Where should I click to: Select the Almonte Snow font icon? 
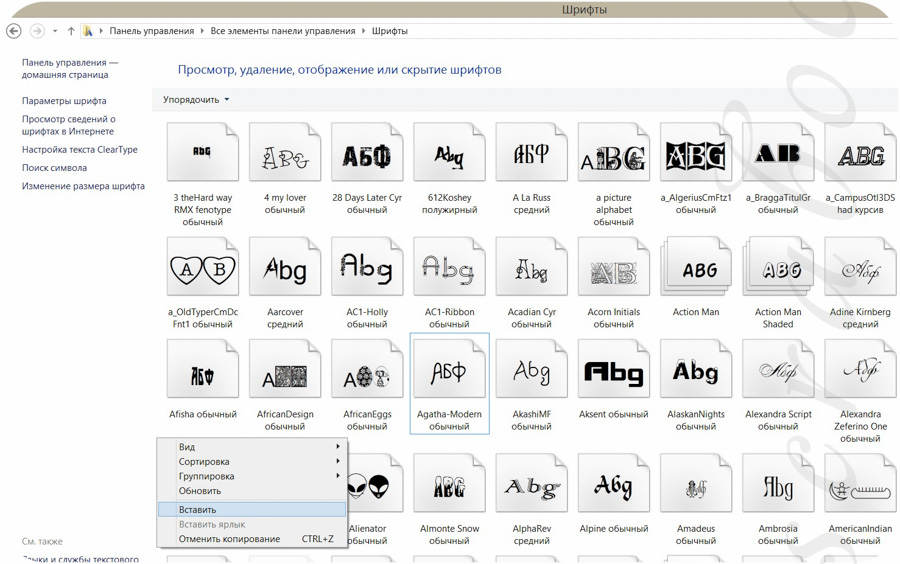[449, 483]
